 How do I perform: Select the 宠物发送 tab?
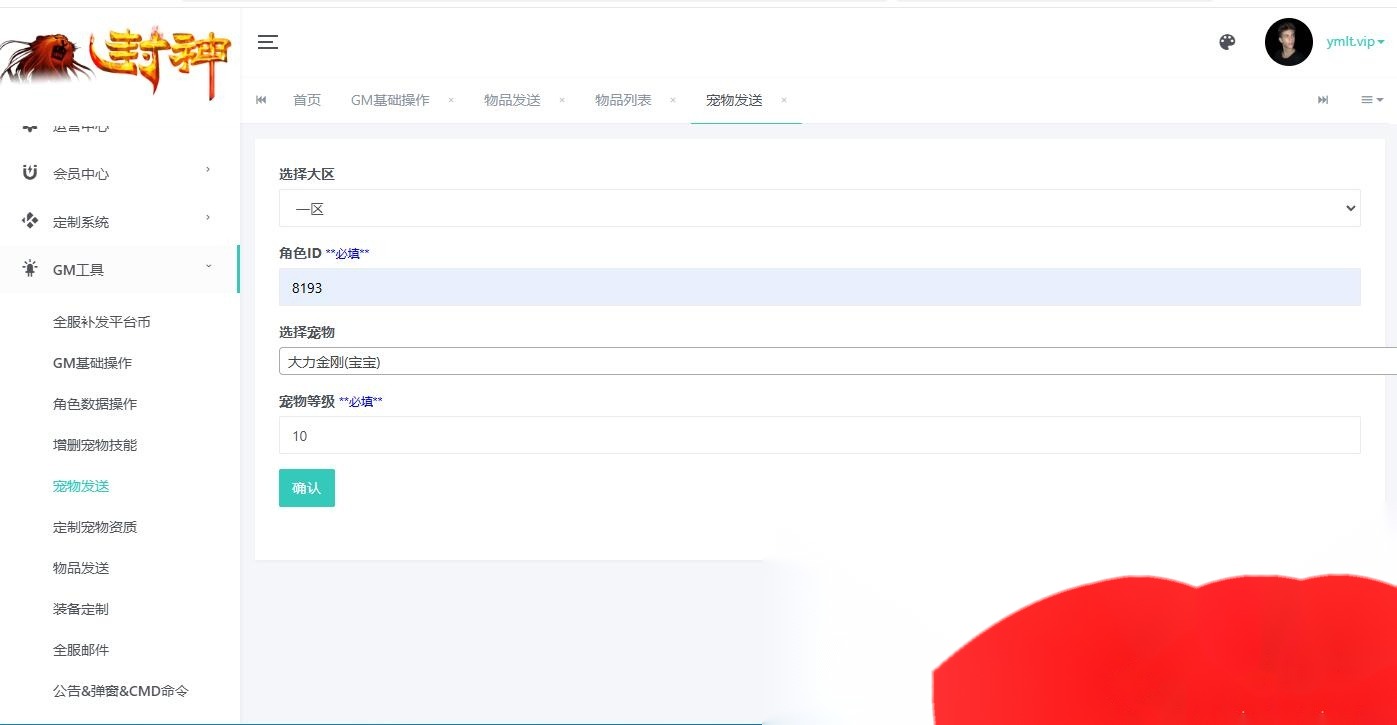(734, 100)
